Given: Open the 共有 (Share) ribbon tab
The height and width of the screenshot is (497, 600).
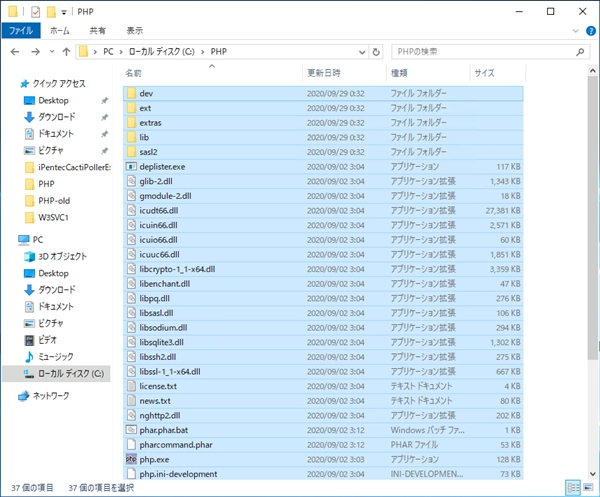Looking at the screenshot, I should click(x=97, y=31).
